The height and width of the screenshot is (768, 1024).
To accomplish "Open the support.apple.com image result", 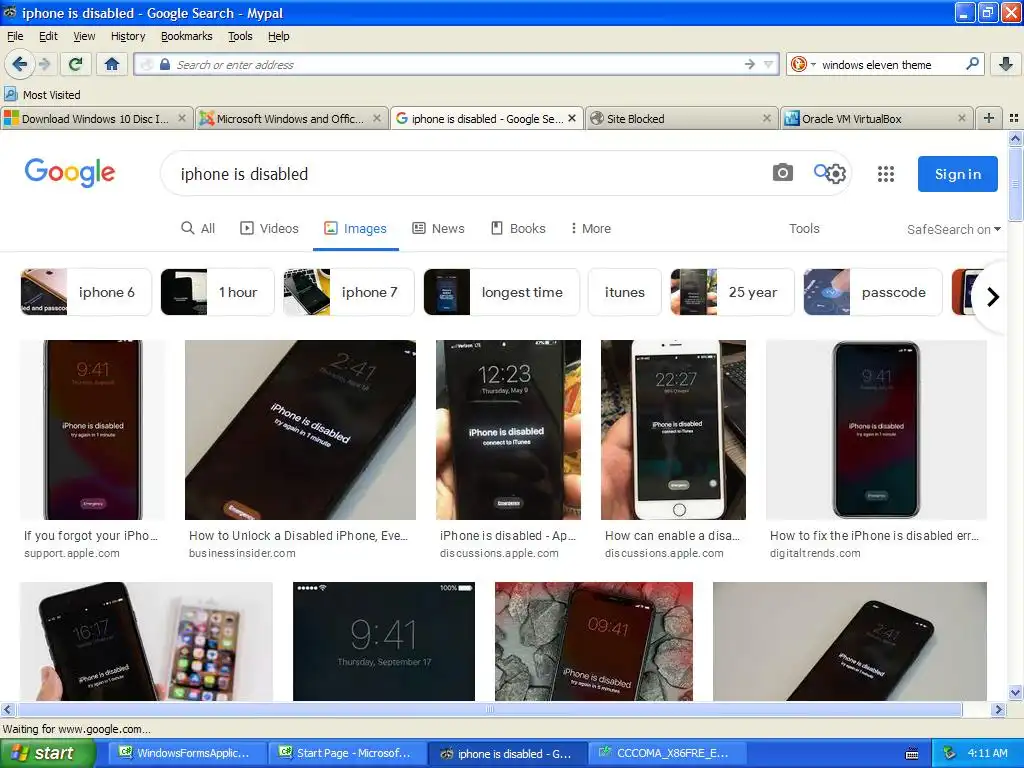I will point(92,430).
